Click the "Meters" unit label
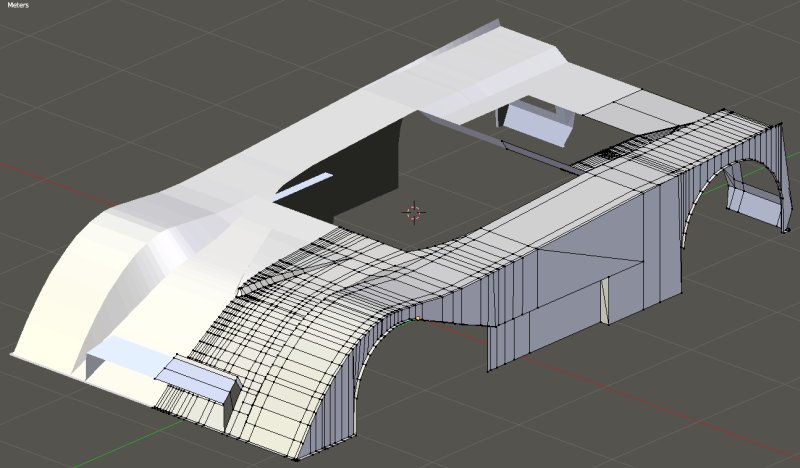The height and width of the screenshot is (468, 800). pos(18,5)
